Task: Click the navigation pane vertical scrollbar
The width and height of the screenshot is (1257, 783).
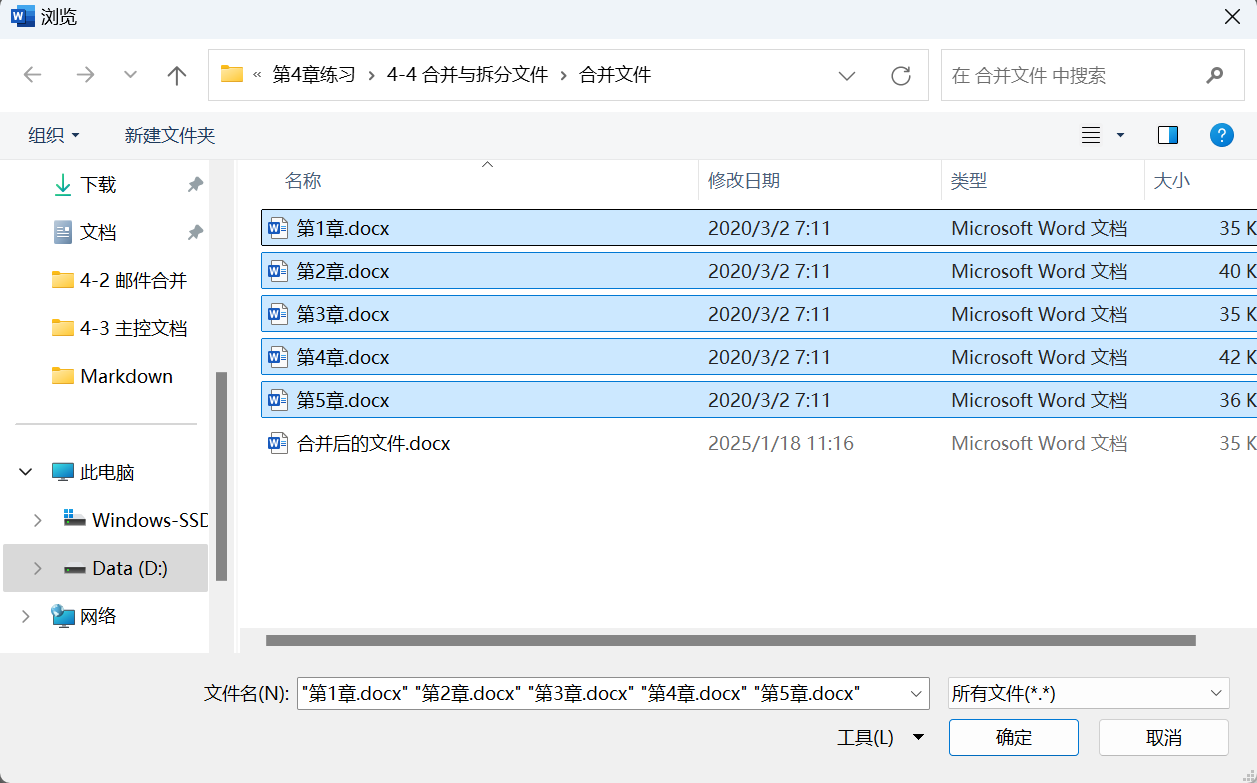Action: 221,476
